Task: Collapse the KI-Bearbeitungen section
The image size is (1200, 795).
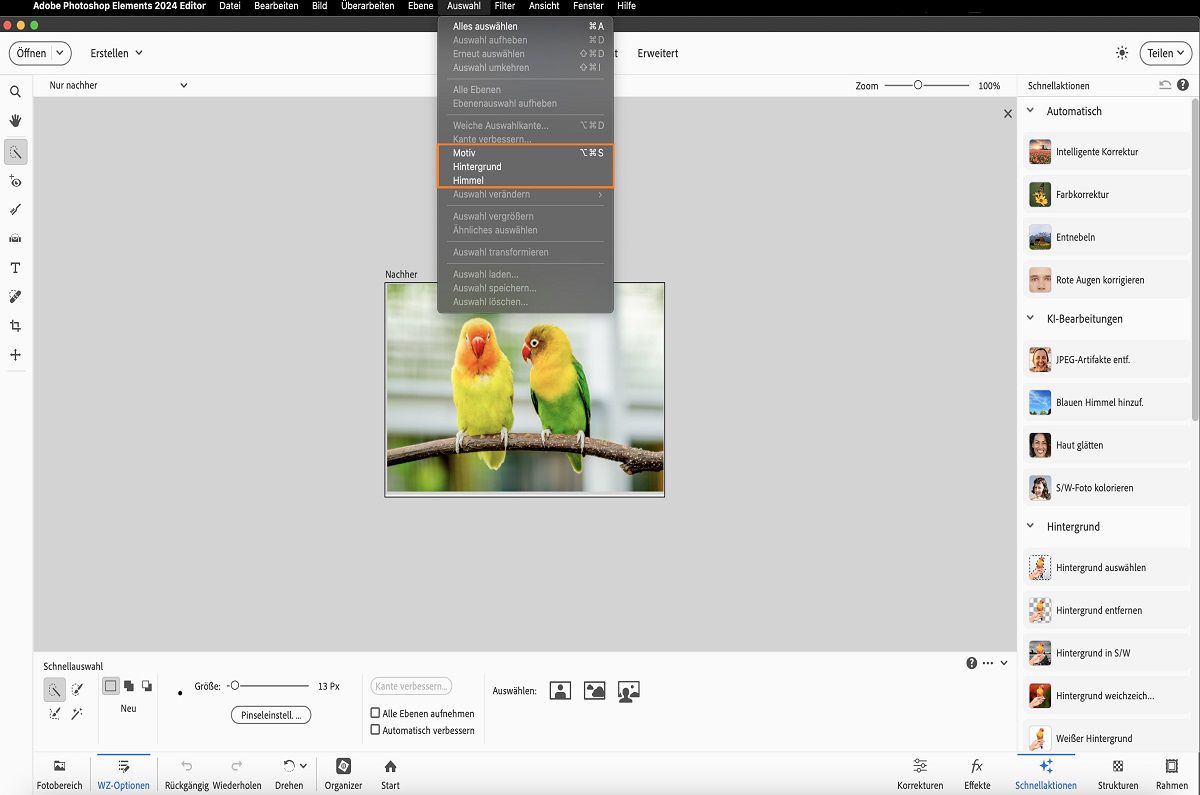Action: coord(1031,319)
